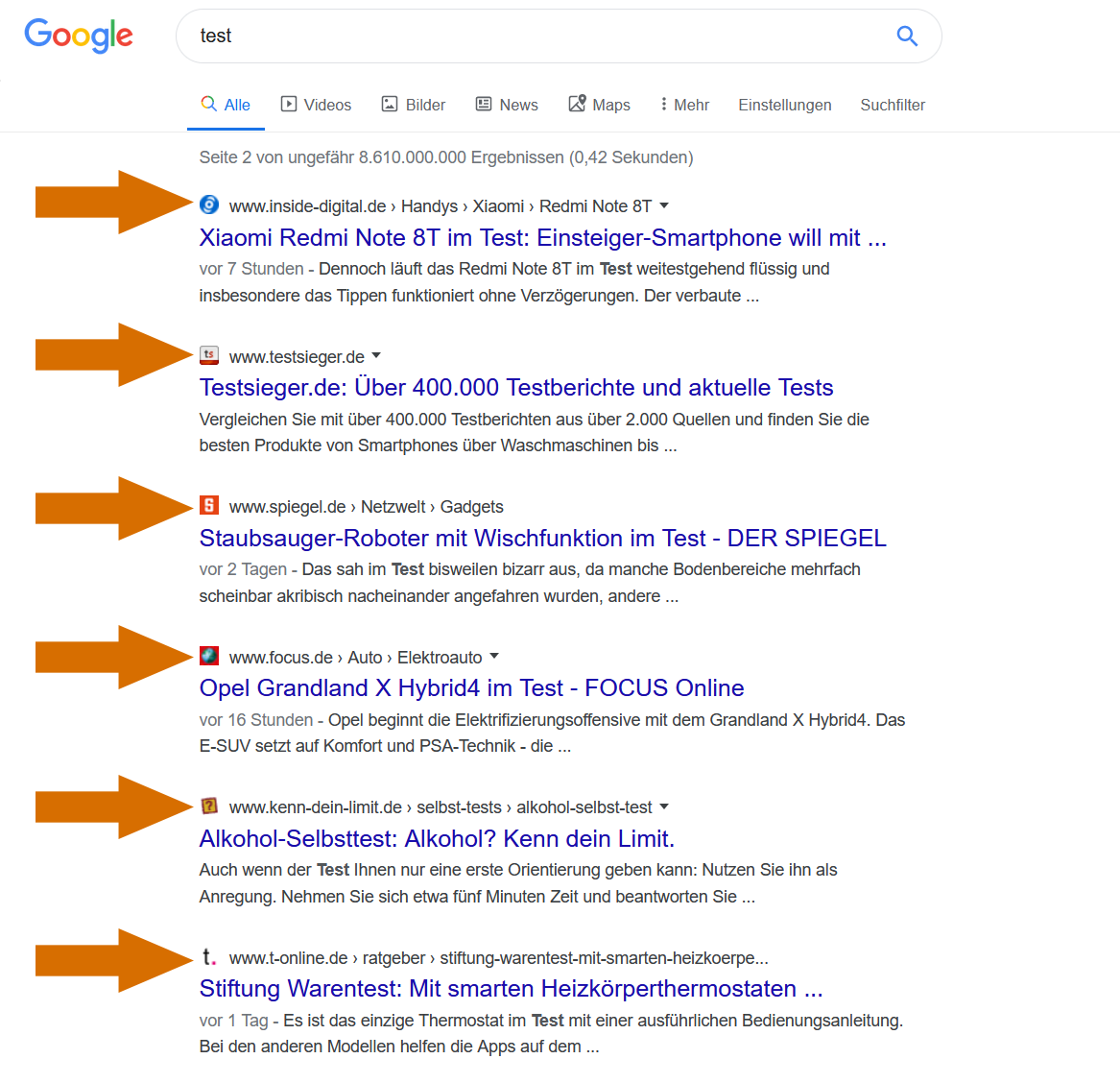Open Staubsauger-Roboter mit Wischfunktion result

(x=543, y=538)
